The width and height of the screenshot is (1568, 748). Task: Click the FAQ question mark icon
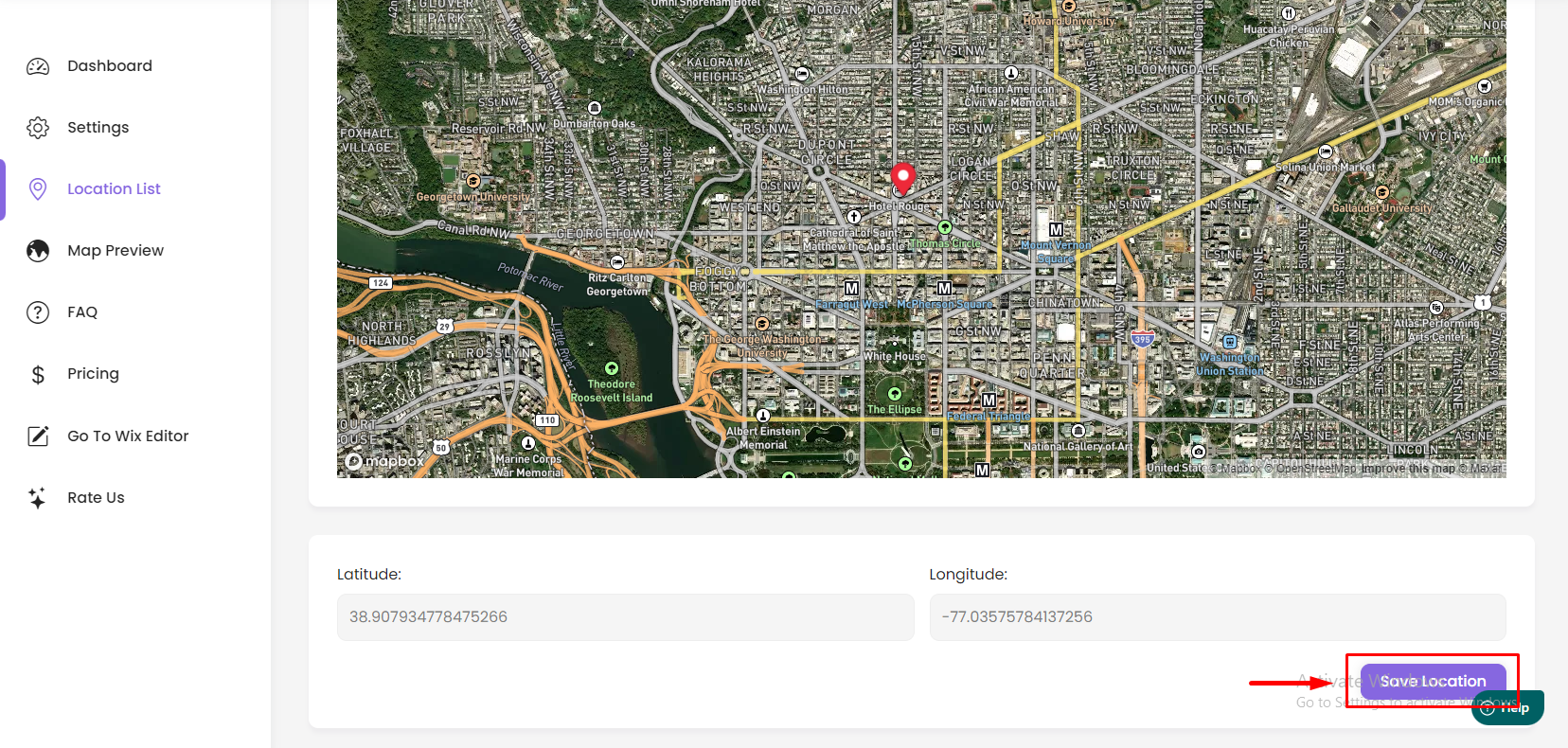pos(38,312)
